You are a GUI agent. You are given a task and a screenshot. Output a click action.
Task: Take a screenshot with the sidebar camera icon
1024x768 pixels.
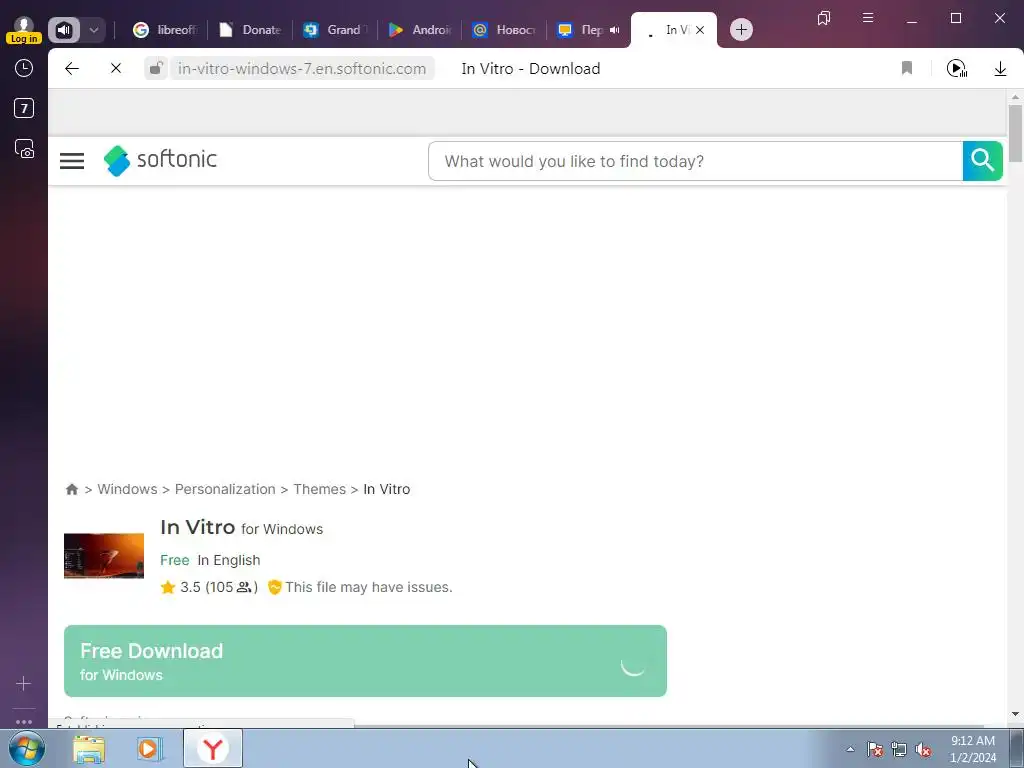coord(24,149)
